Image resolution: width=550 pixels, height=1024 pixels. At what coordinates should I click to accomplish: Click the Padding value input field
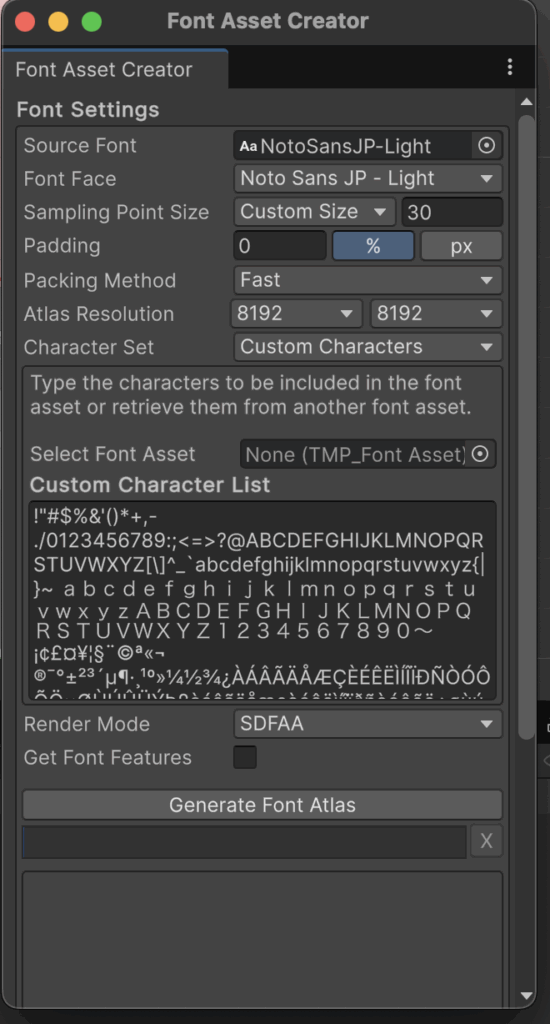pyautogui.click(x=280, y=246)
